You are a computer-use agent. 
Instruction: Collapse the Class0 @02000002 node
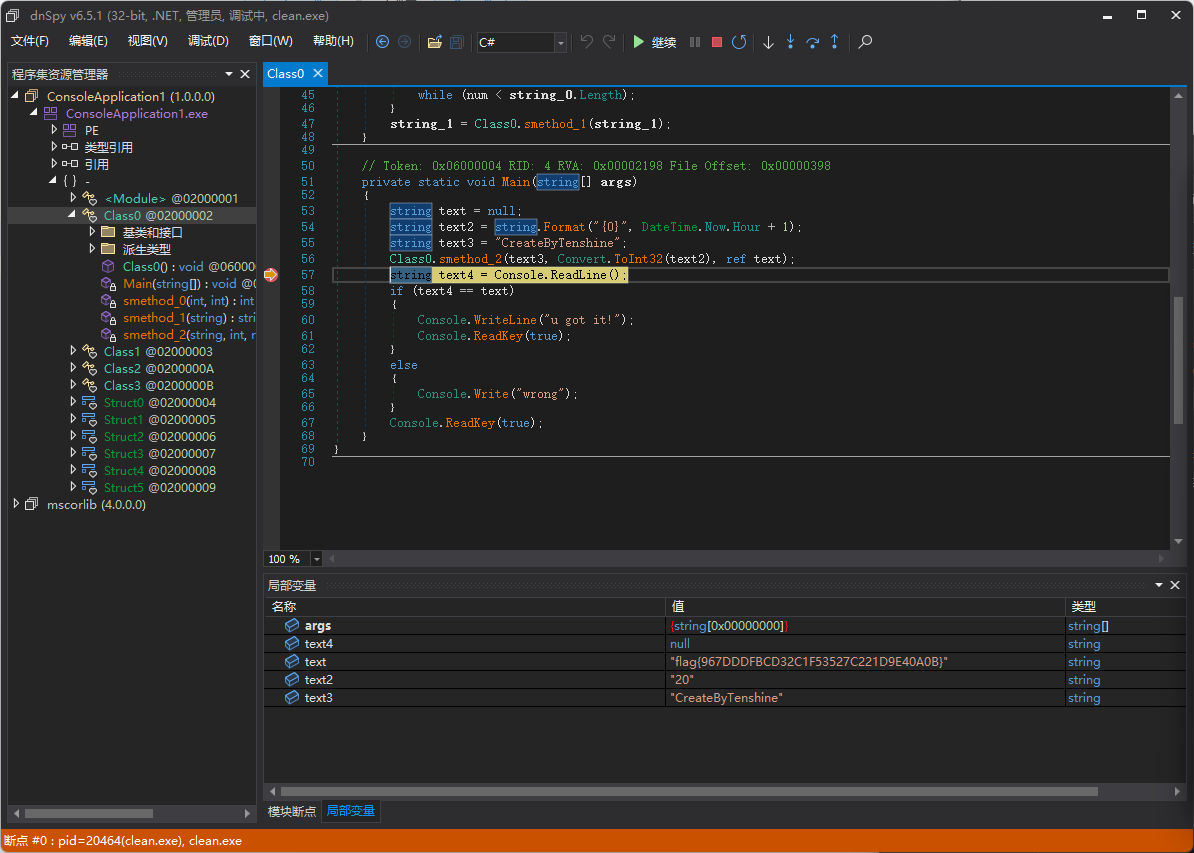pos(72,215)
